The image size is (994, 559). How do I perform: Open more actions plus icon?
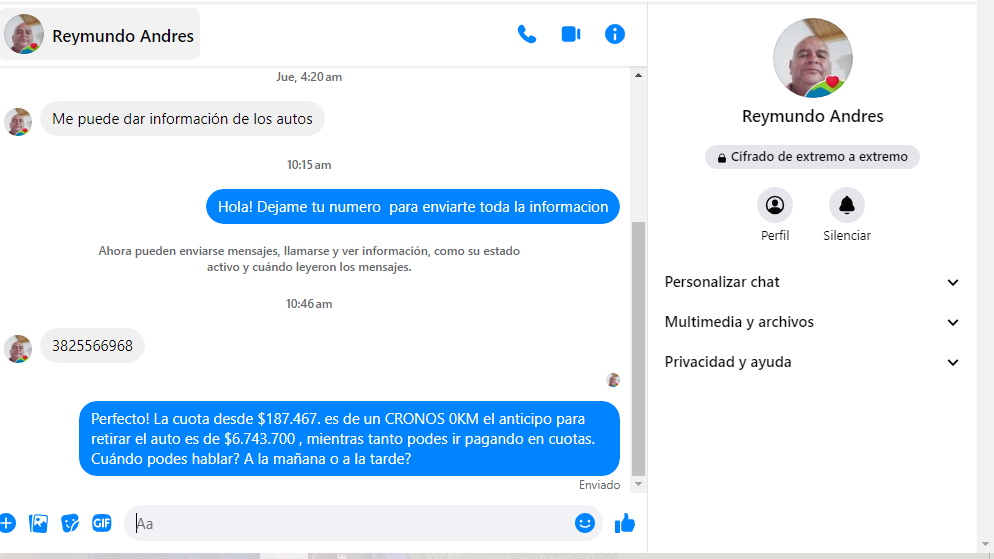(7, 523)
